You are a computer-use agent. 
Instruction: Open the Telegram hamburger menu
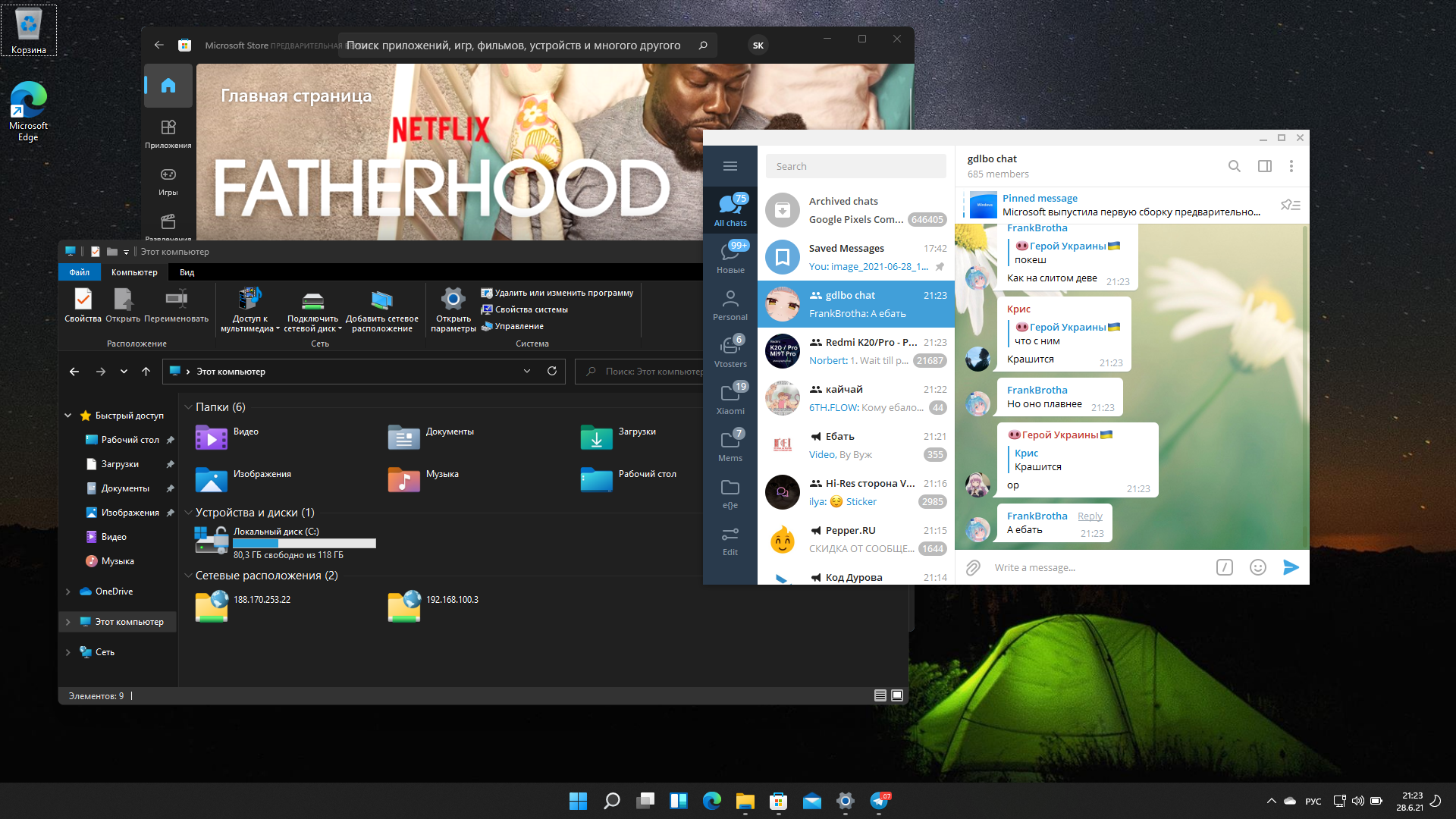click(x=730, y=166)
